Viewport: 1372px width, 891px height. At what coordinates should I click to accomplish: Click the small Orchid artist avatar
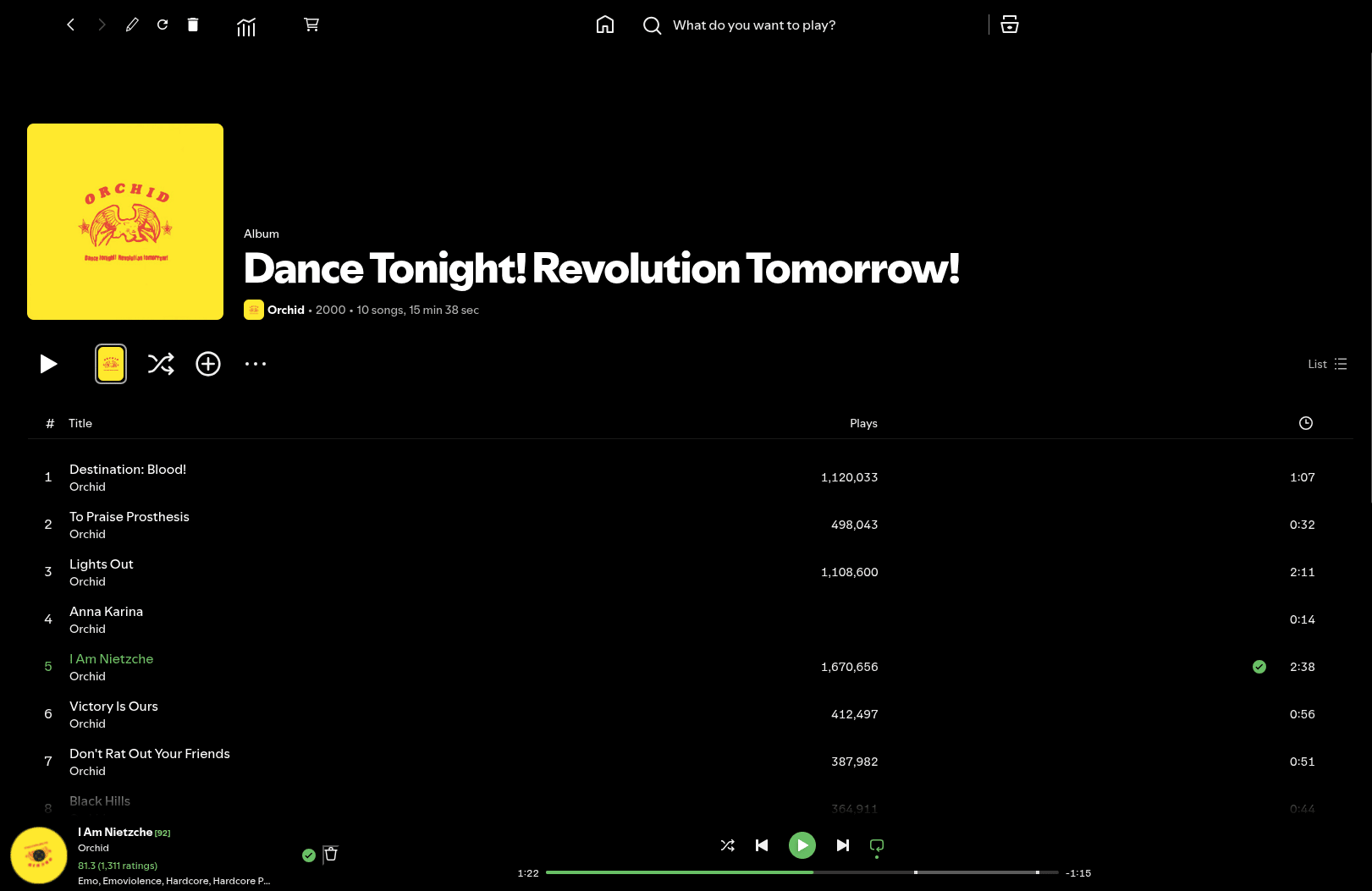(x=254, y=310)
